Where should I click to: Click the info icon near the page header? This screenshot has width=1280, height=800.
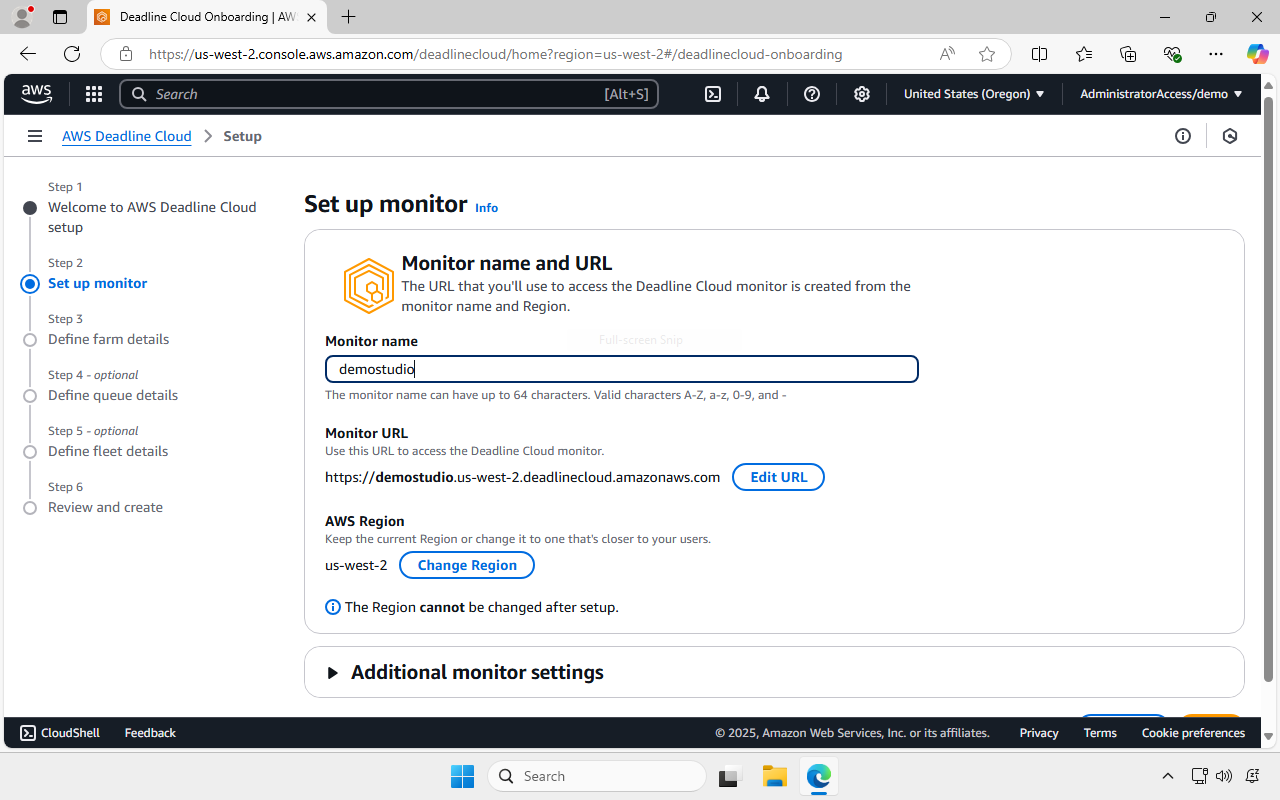(x=1183, y=135)
